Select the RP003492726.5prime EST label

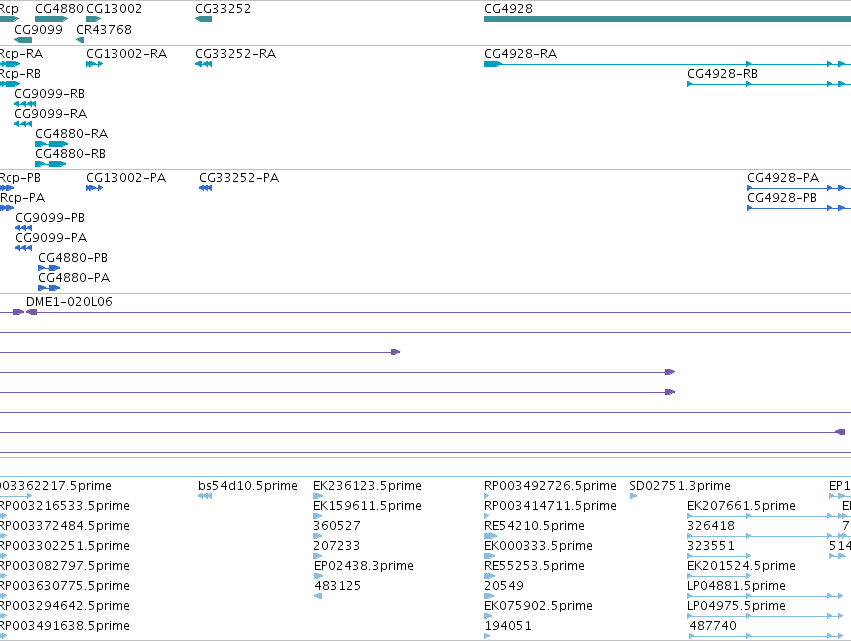[550, 486]
